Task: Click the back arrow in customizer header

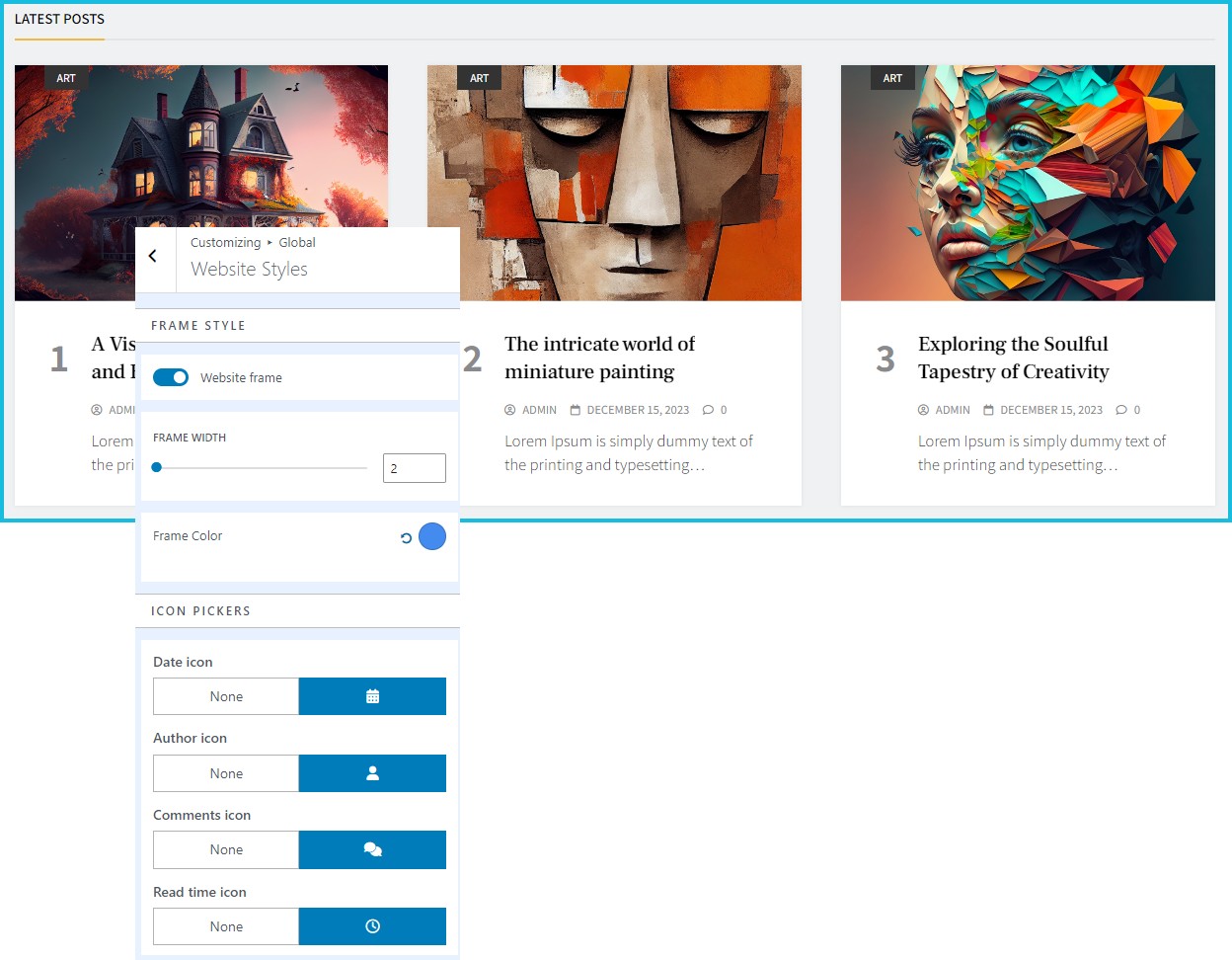Action: 153,257
